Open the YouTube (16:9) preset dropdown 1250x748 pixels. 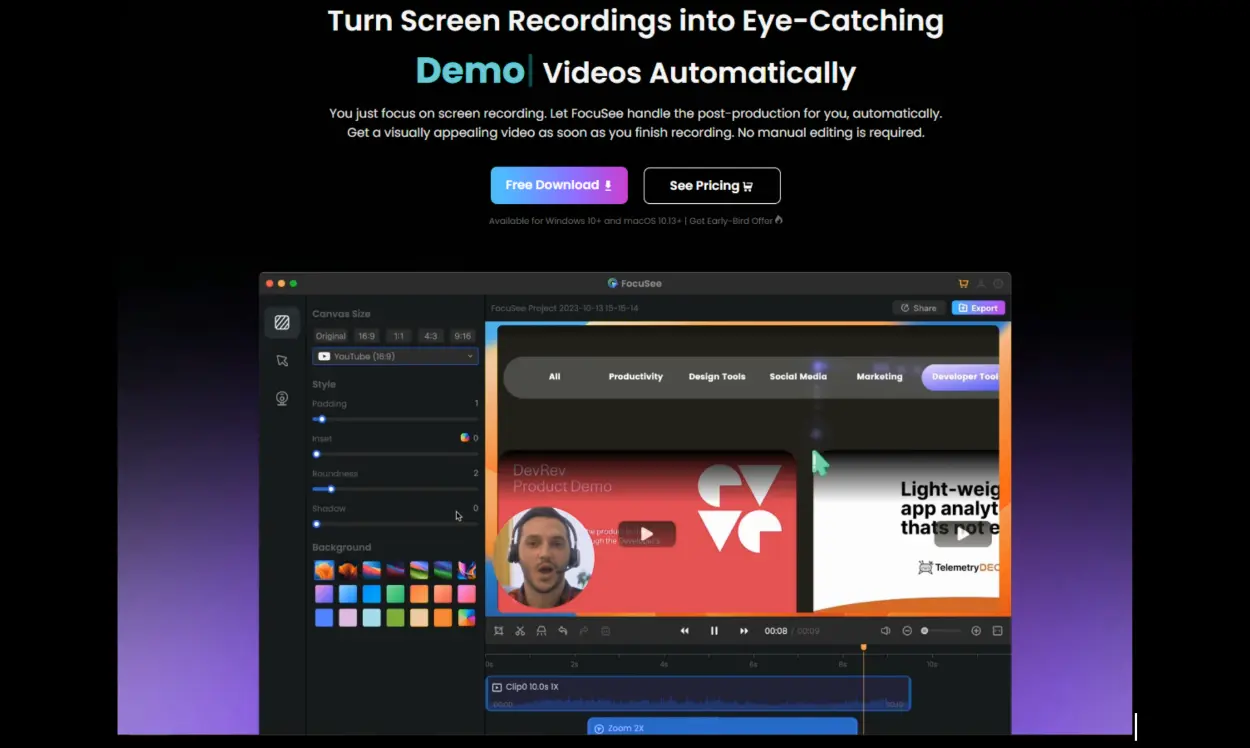click(x=395, y=356)
